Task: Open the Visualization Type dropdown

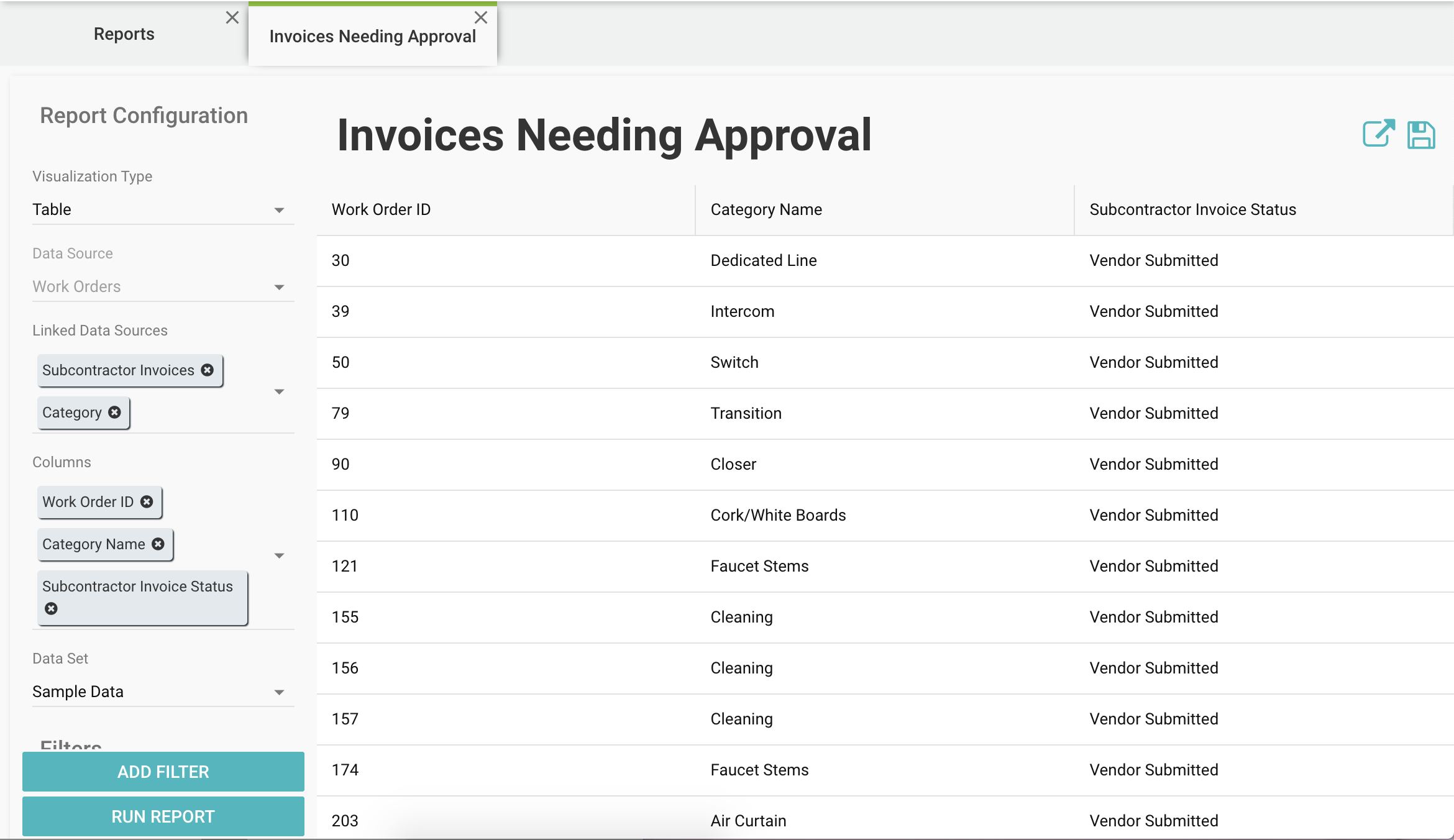Action: (x=163, y=209)
